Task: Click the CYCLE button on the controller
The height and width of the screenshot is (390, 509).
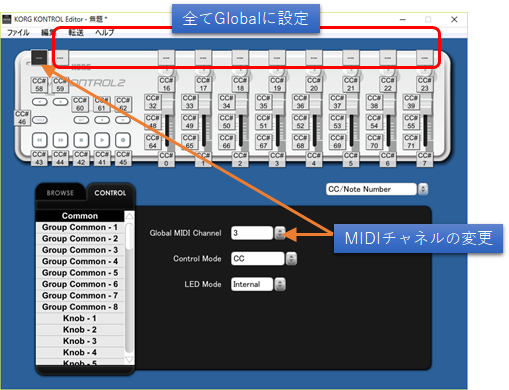Action: (40, 120)
